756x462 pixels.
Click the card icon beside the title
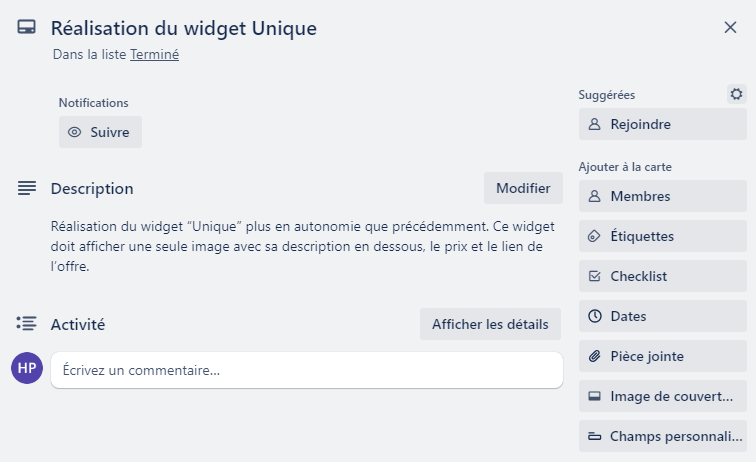27,27
